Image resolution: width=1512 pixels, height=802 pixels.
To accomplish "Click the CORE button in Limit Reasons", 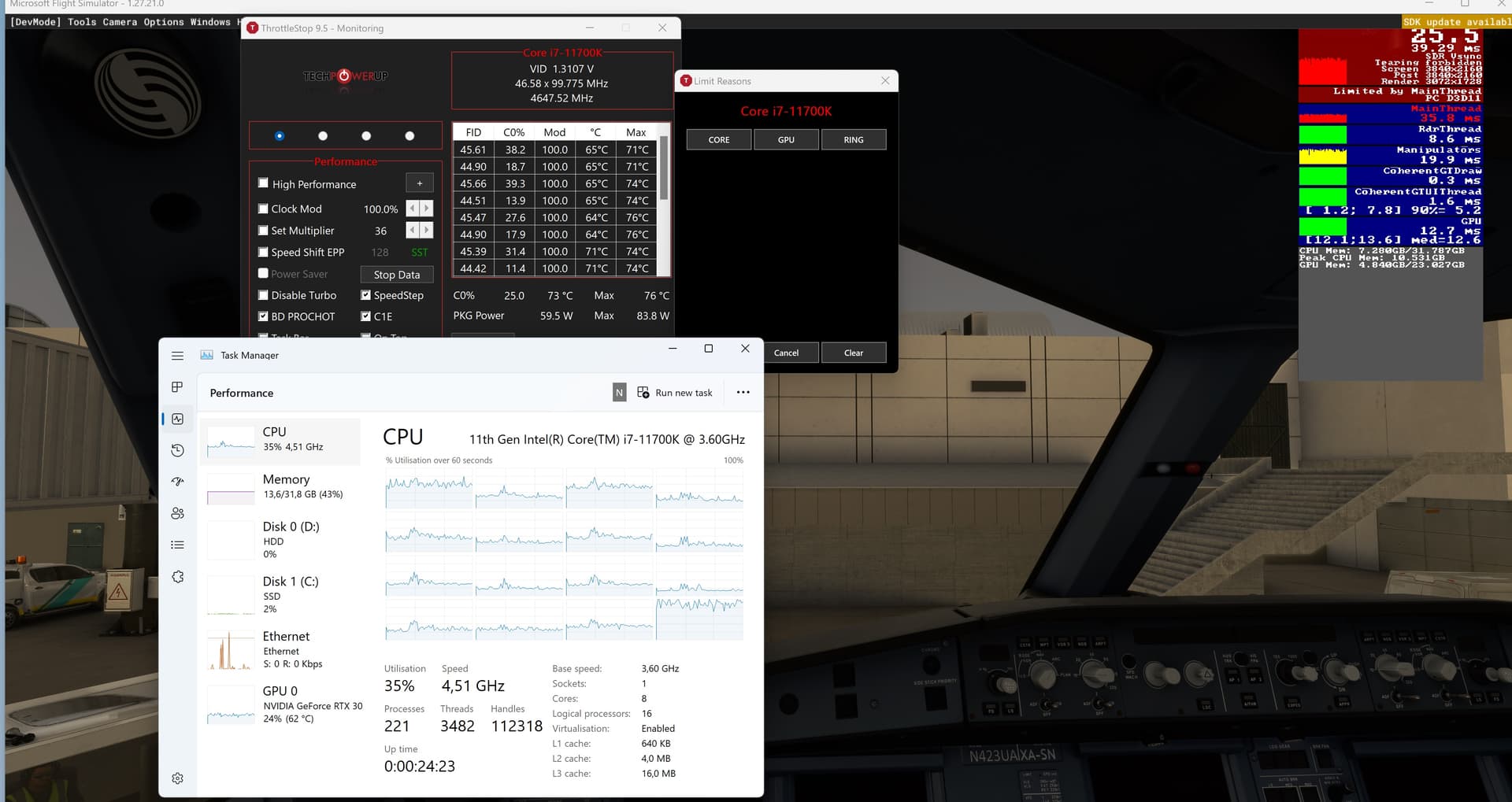I will pyautogui.click(x=719, y=140).
